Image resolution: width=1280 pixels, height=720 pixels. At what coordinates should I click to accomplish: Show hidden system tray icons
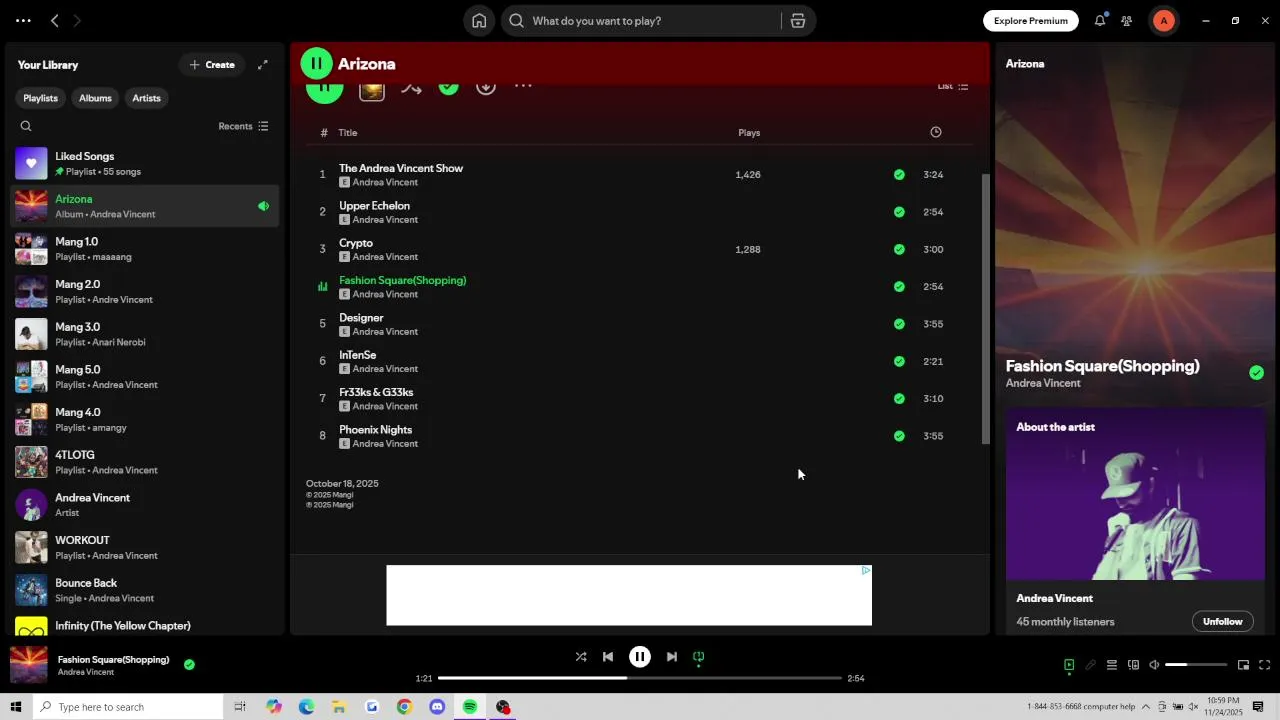[x=1146, y=707]
